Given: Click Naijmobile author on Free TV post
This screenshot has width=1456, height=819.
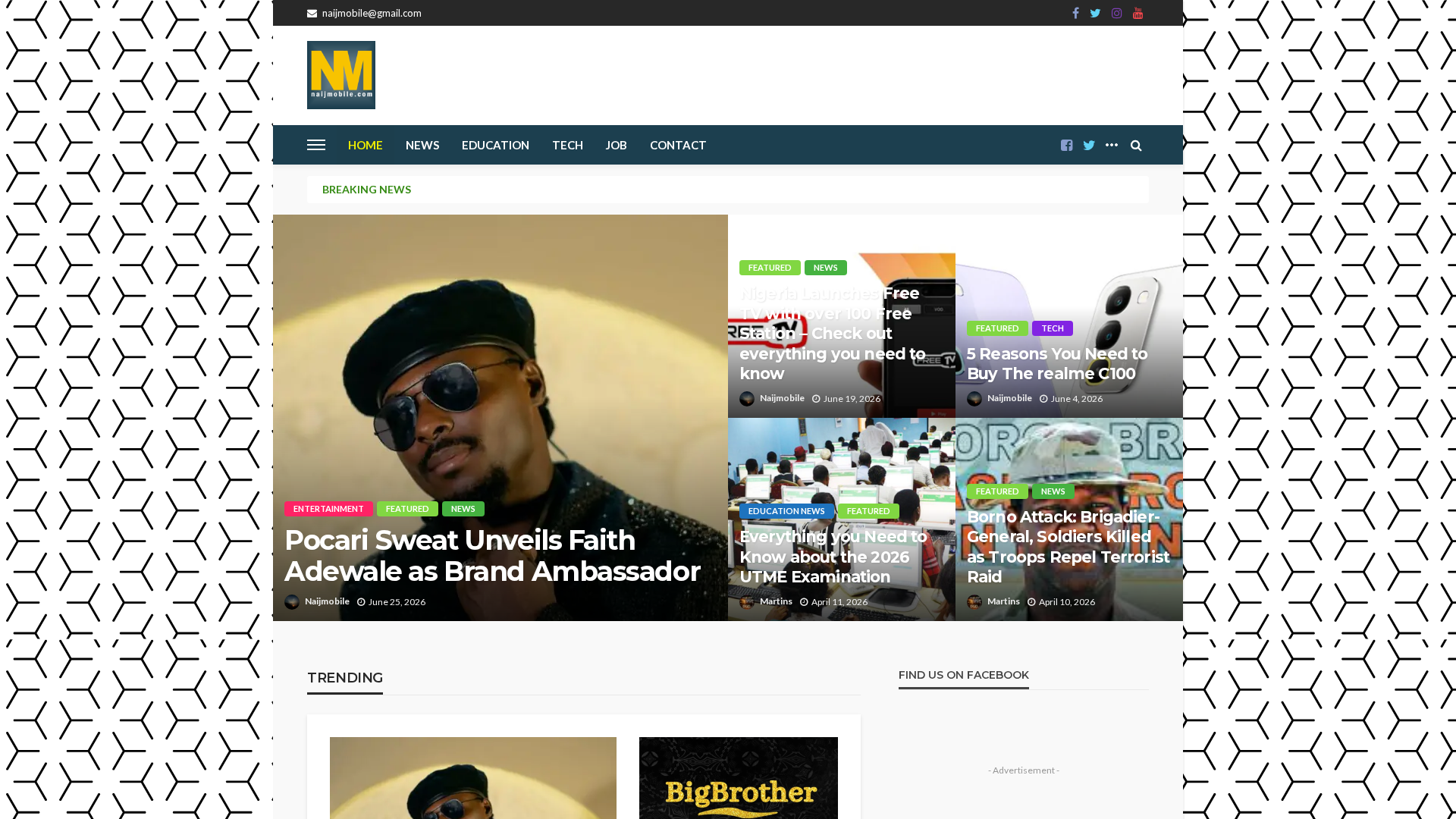Looking at the screenshot, I should [782, 398].
